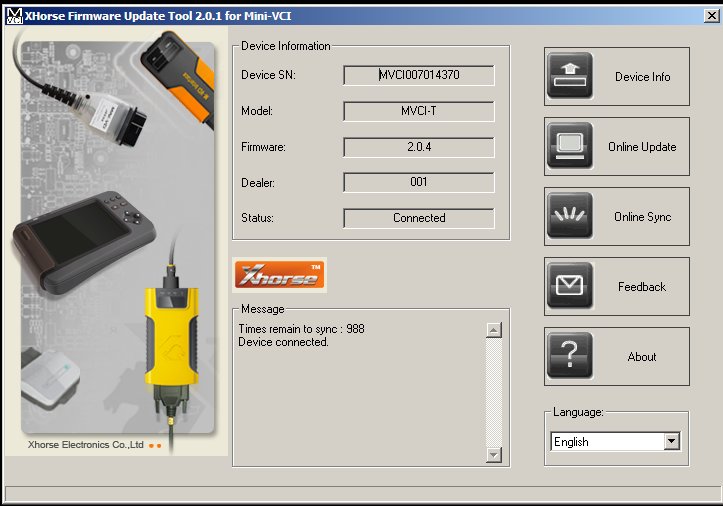
Task: Open the Language dropdown arrow
Action: click(x=671, y=441)
